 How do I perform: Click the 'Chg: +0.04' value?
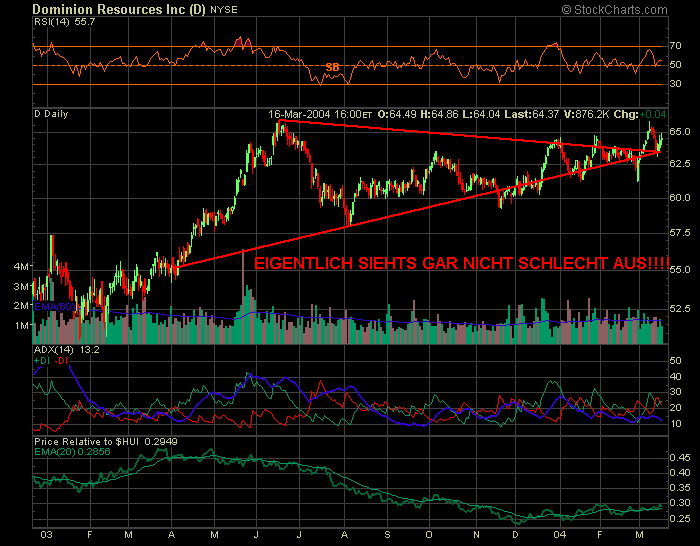(x=640, y=114)
